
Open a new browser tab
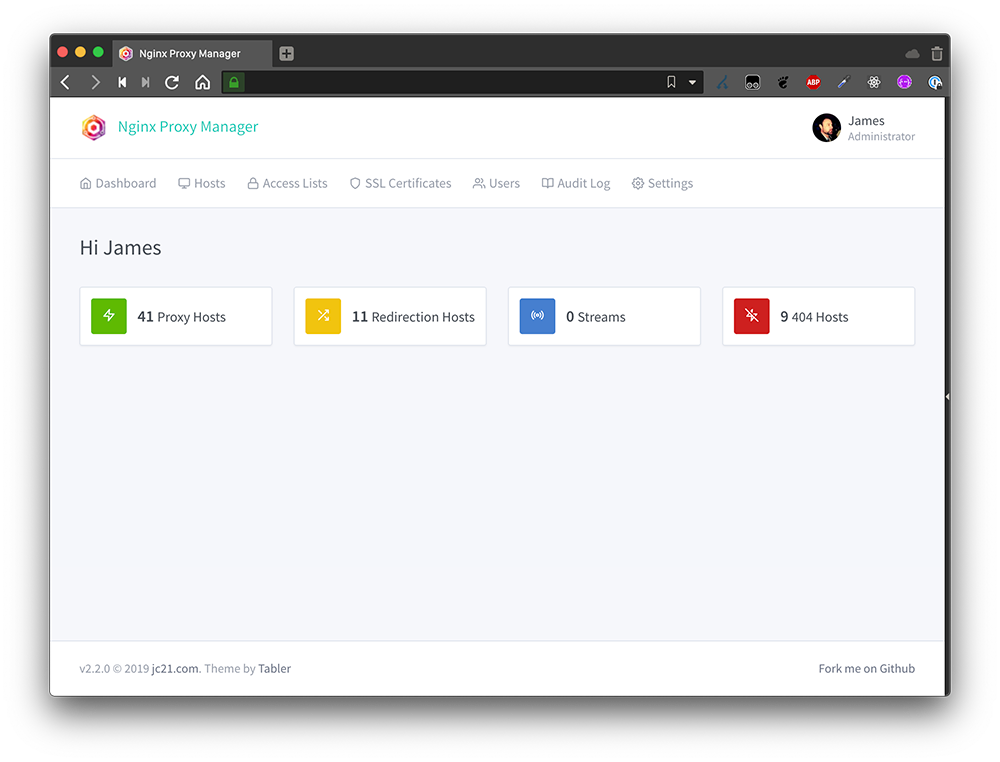coord(286,53)
